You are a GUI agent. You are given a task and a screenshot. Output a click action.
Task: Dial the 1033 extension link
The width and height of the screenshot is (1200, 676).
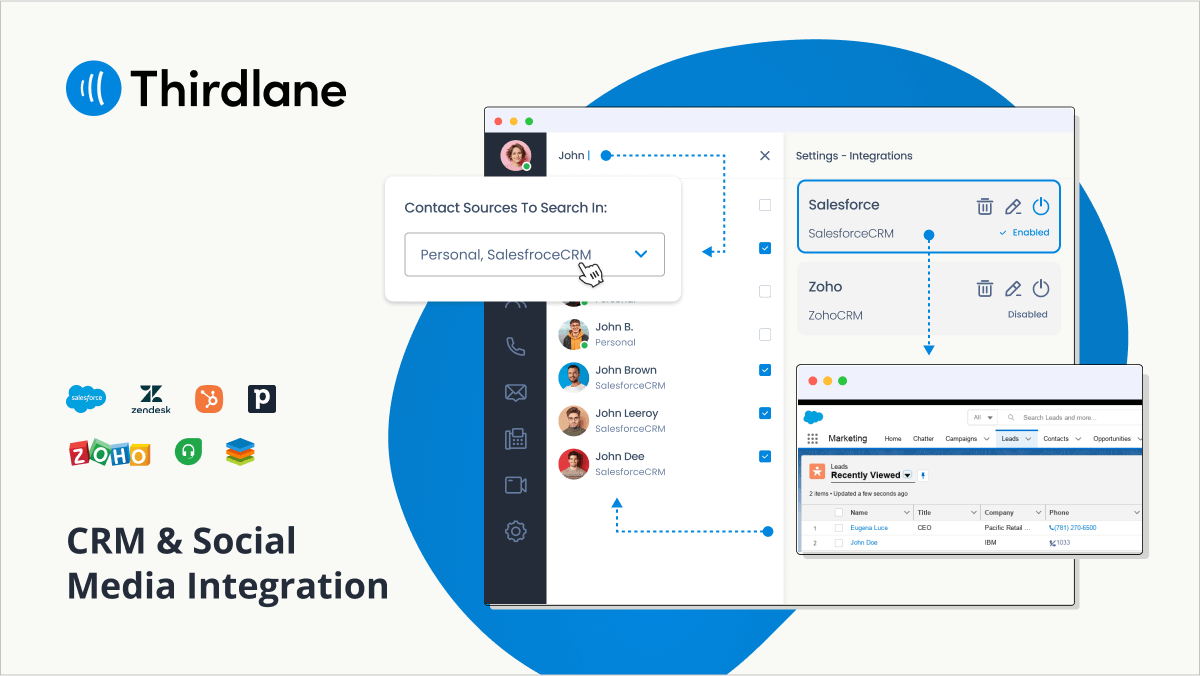[x=1063, y=543]
